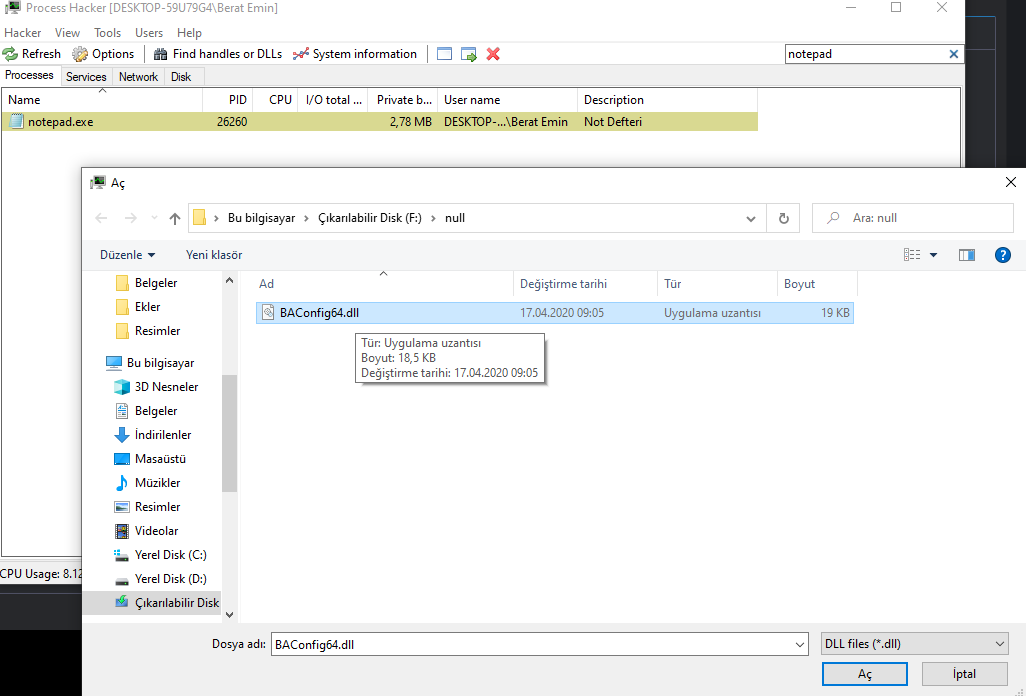Open the System information graph

(355, 54)
